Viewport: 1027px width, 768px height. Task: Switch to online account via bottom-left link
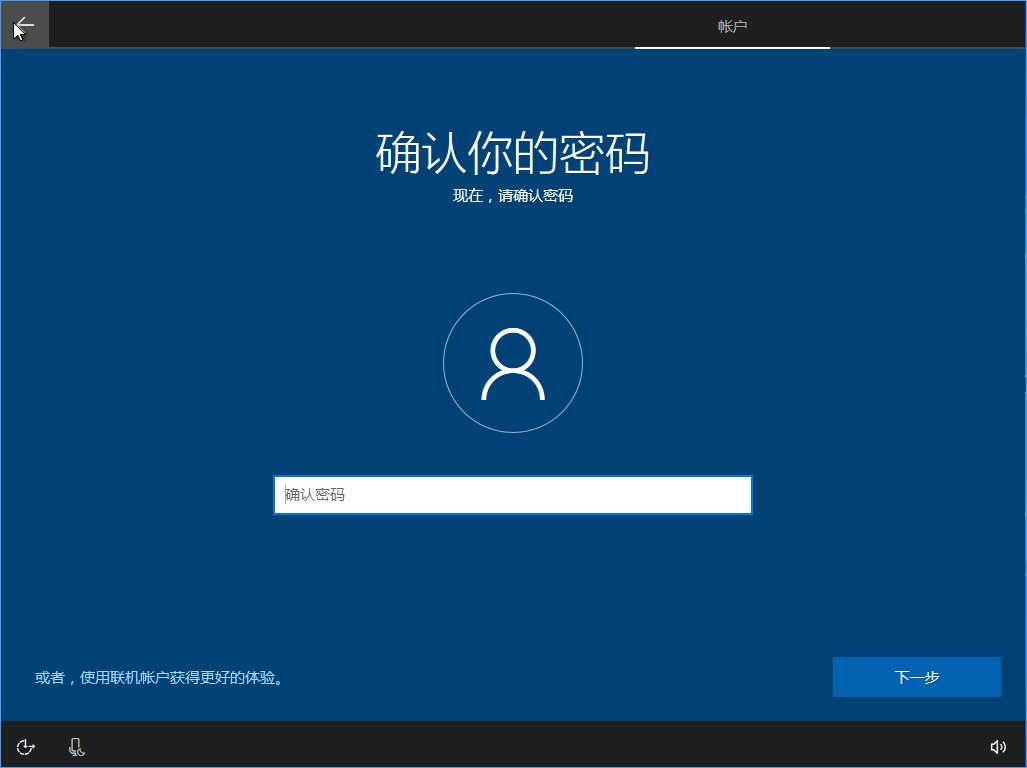(x=160, y=678)
